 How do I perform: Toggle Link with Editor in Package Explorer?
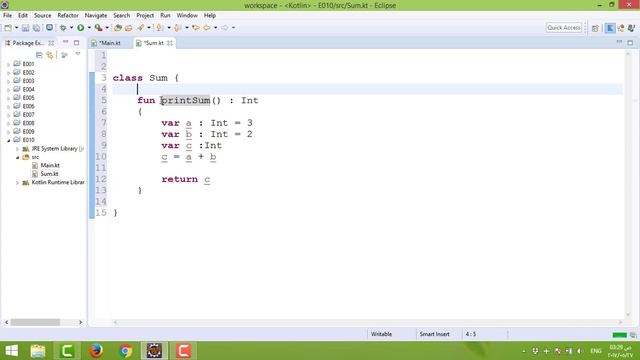[50, 55]
